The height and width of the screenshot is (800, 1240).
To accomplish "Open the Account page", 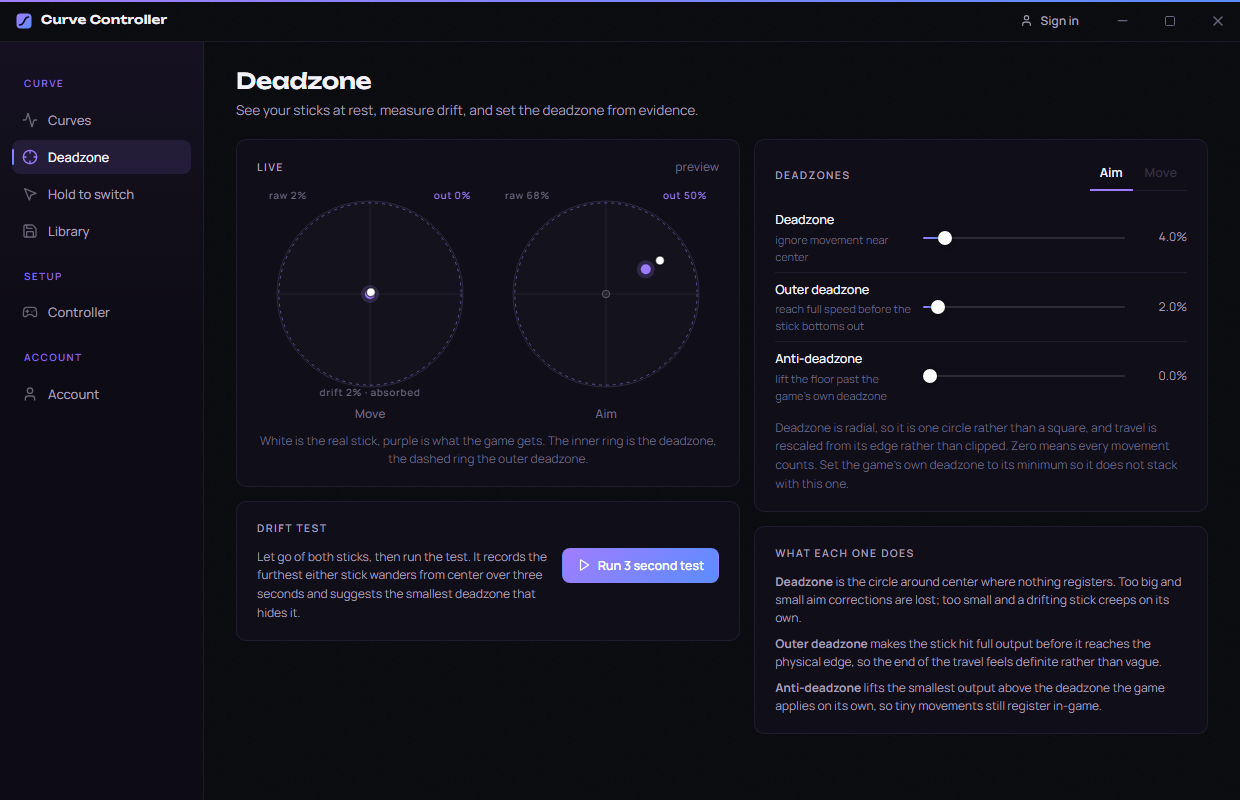I will coord(101,394).
